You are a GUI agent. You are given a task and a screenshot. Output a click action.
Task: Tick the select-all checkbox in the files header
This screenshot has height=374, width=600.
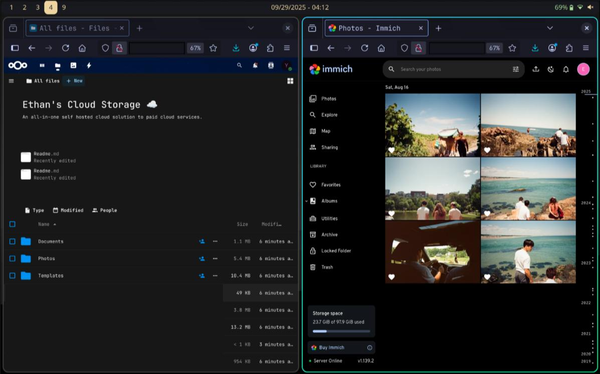(x=12, y=224)
